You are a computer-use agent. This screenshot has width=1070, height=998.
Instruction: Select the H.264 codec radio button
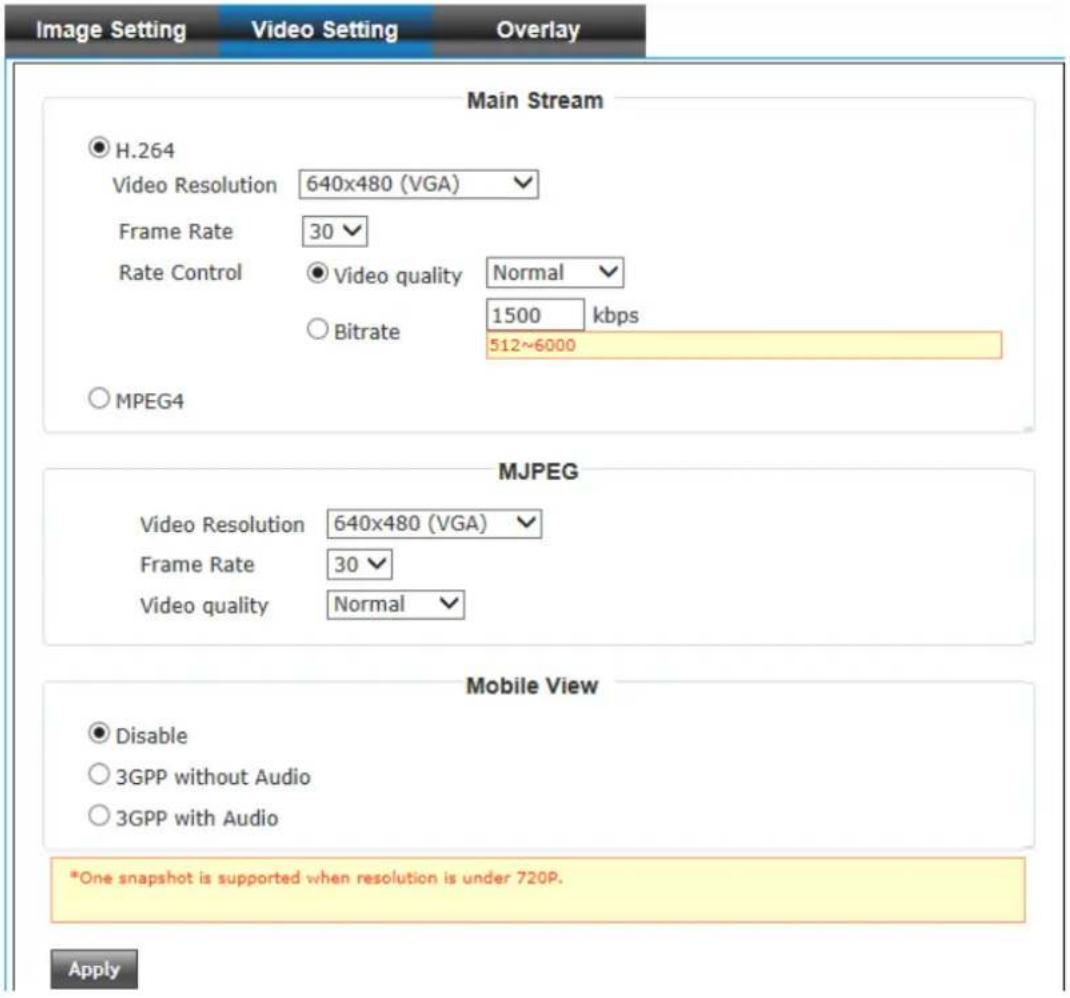[x=99, y=147]
